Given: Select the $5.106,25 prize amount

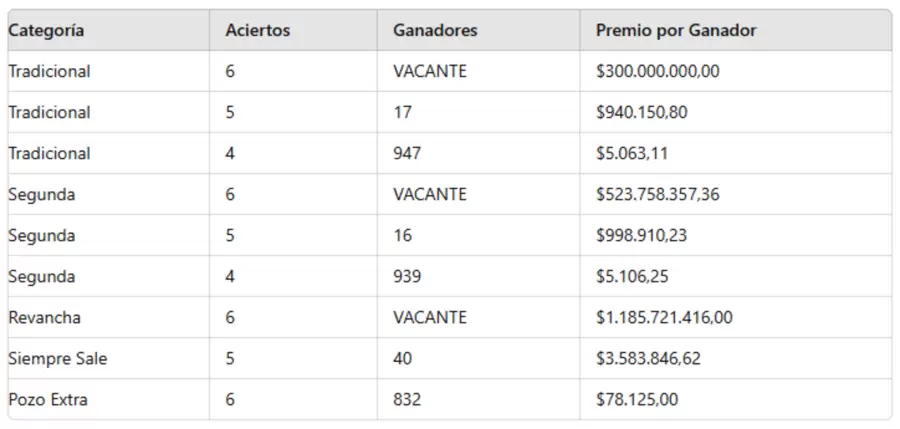Looking at the screenshot, I should pos(630,277).
